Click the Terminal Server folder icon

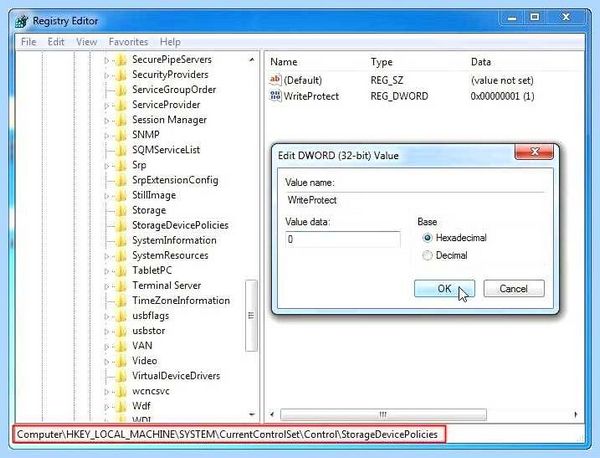(121, 286)
